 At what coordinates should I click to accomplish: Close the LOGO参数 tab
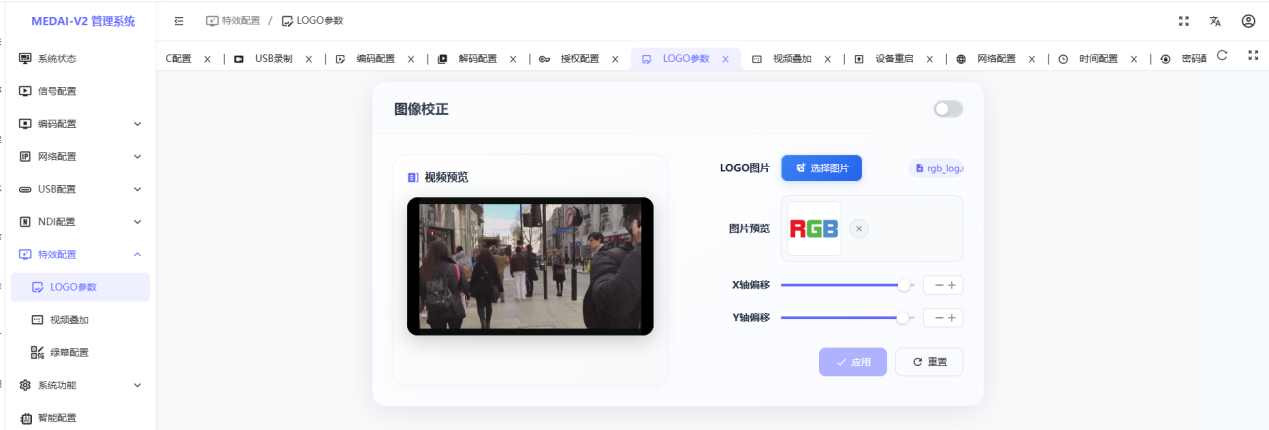point(725,59)
